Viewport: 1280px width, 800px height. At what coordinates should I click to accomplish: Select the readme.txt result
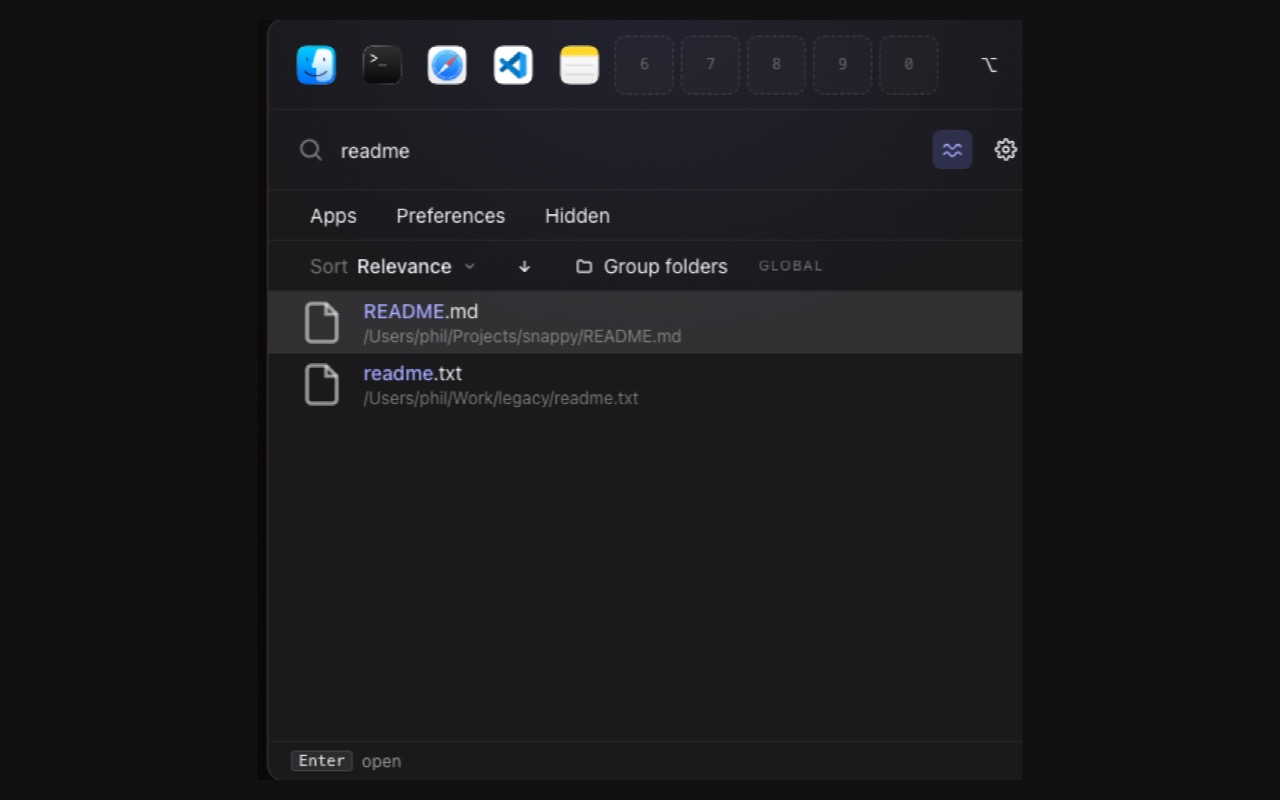645,384
